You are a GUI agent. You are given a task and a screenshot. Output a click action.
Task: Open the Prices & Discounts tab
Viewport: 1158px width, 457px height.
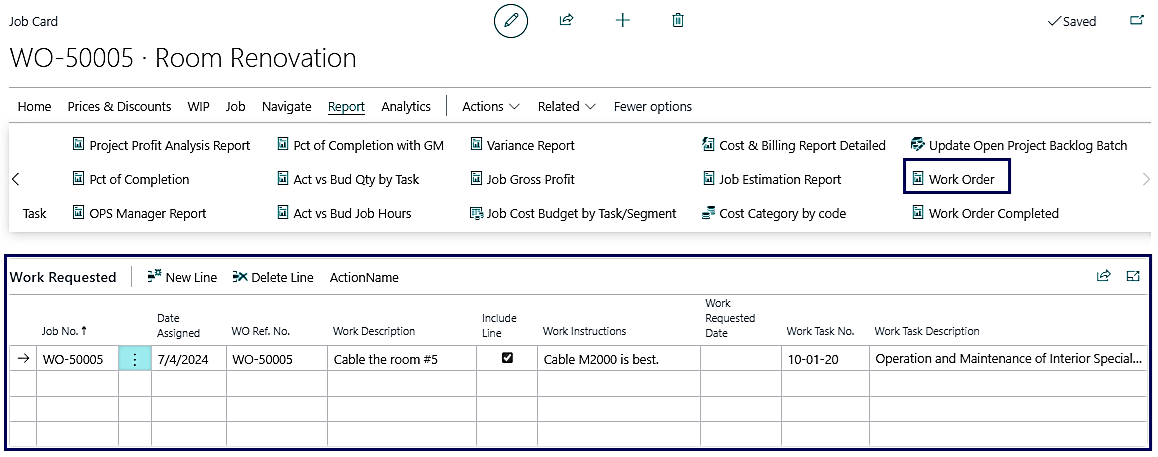119,106
